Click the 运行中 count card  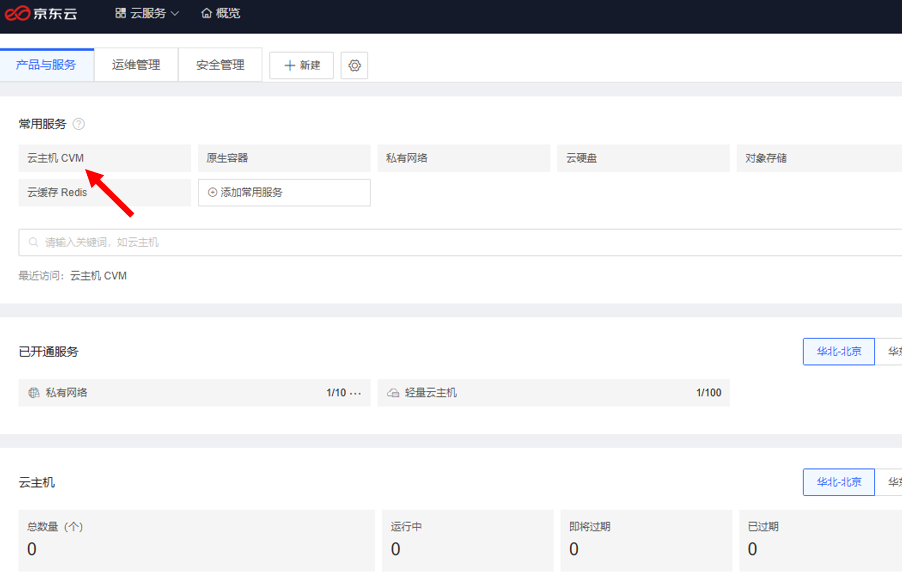pos(467,541)
